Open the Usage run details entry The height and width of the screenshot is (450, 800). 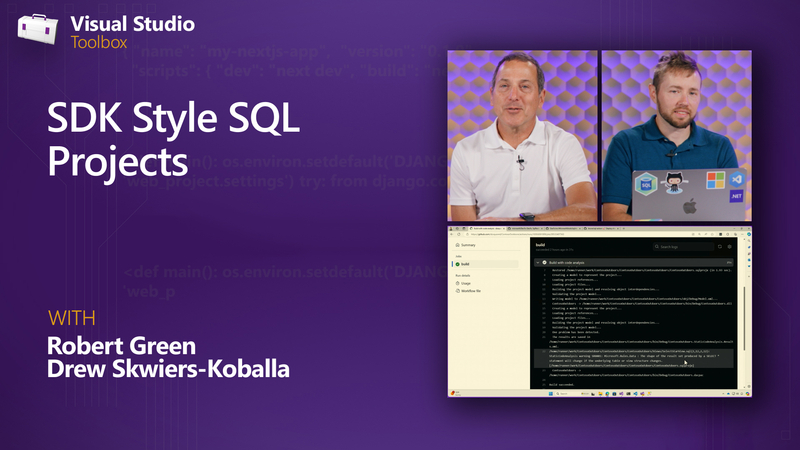(x=468, y=283)
